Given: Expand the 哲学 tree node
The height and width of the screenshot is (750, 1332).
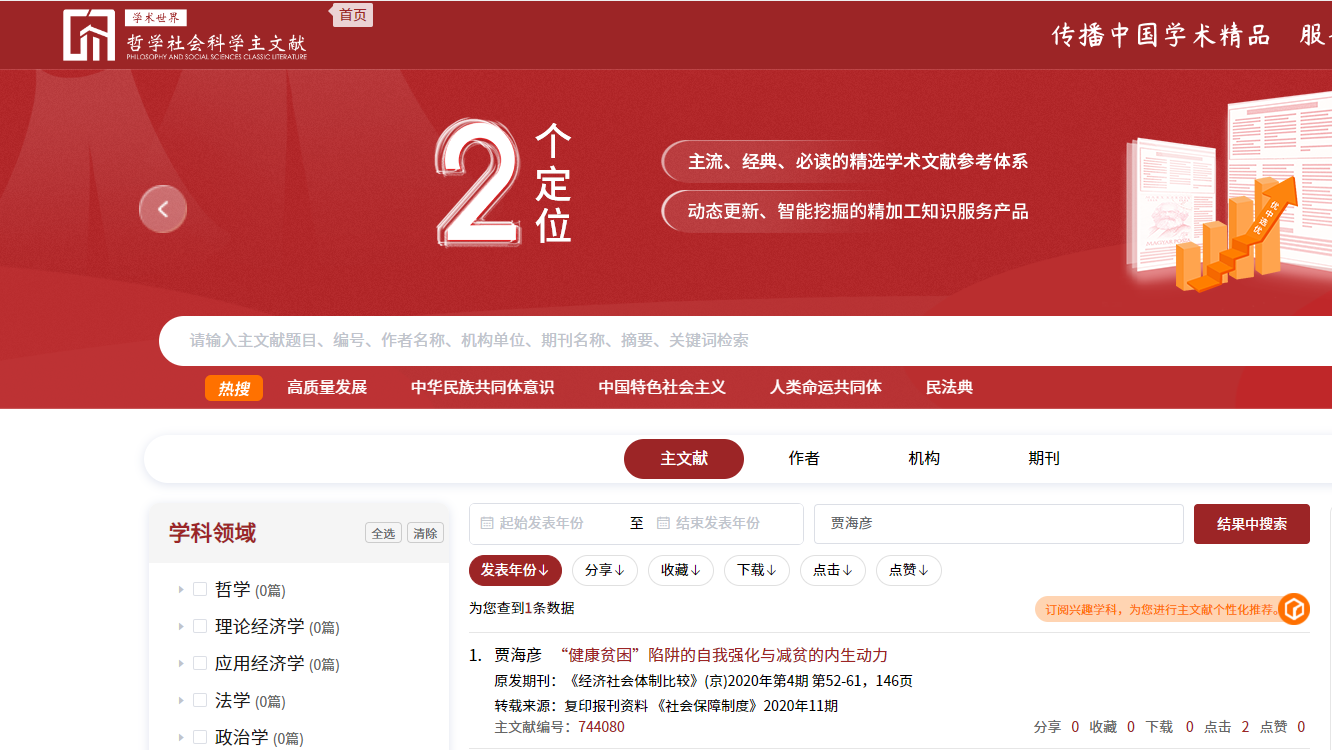Looking at the screenshot, I should coord(181,589).
